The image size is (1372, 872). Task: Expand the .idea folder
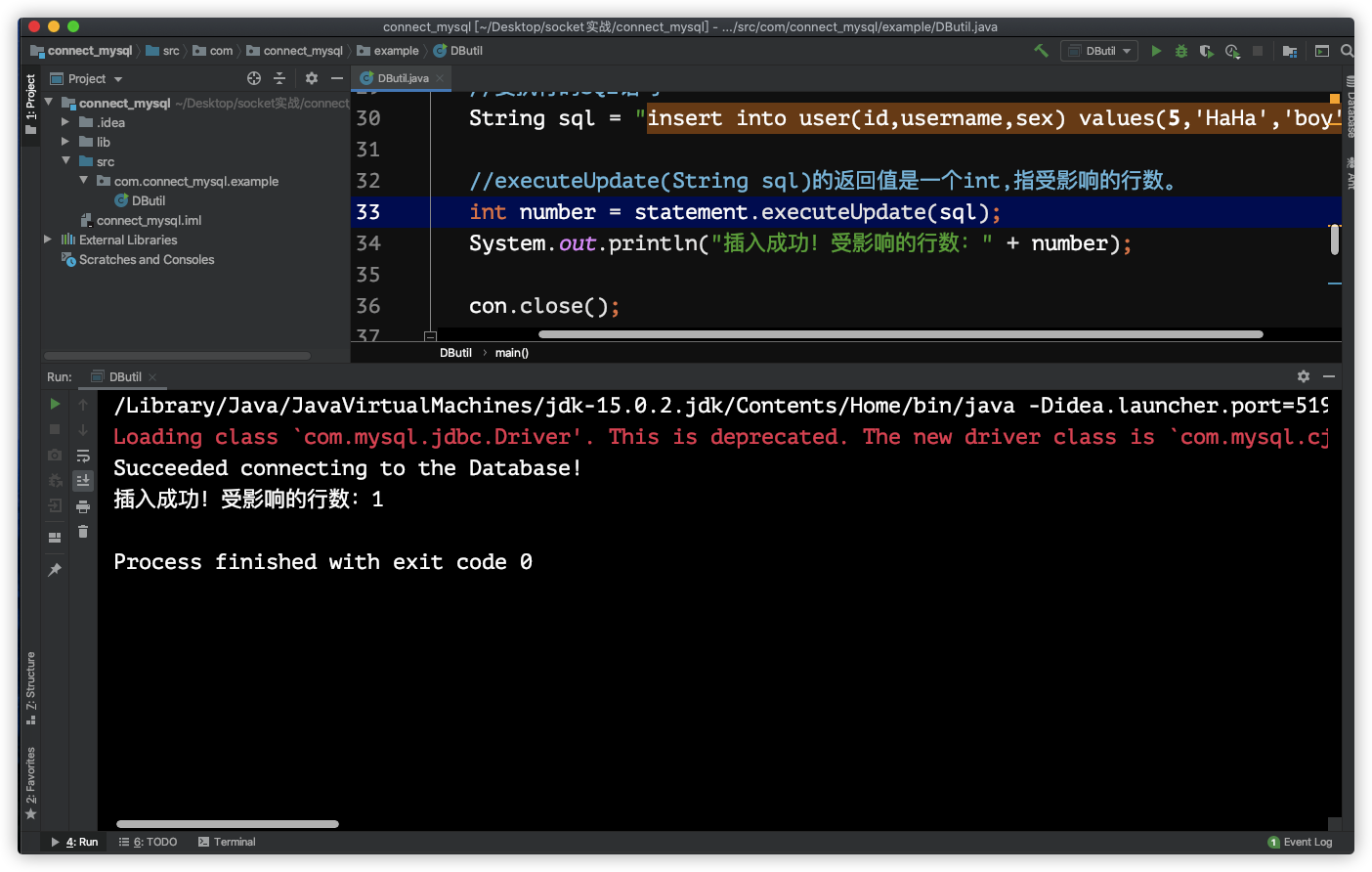65,122
